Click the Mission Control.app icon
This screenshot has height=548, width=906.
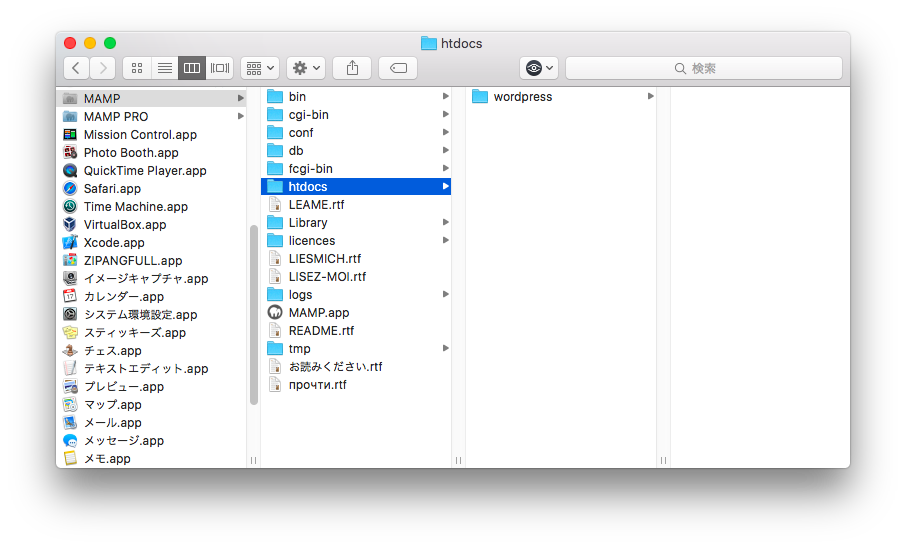click(x=70, y=135)
